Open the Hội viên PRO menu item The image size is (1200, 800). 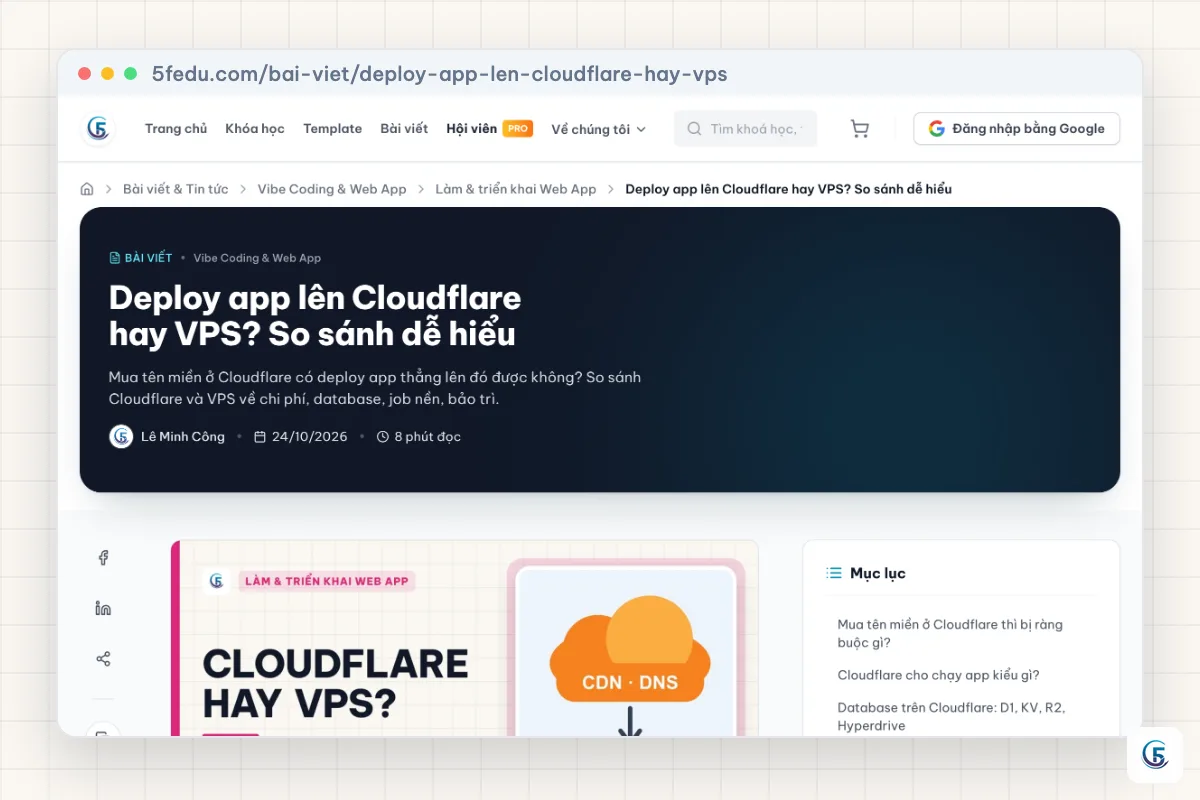pyautogui.click(x=489, y=129)
